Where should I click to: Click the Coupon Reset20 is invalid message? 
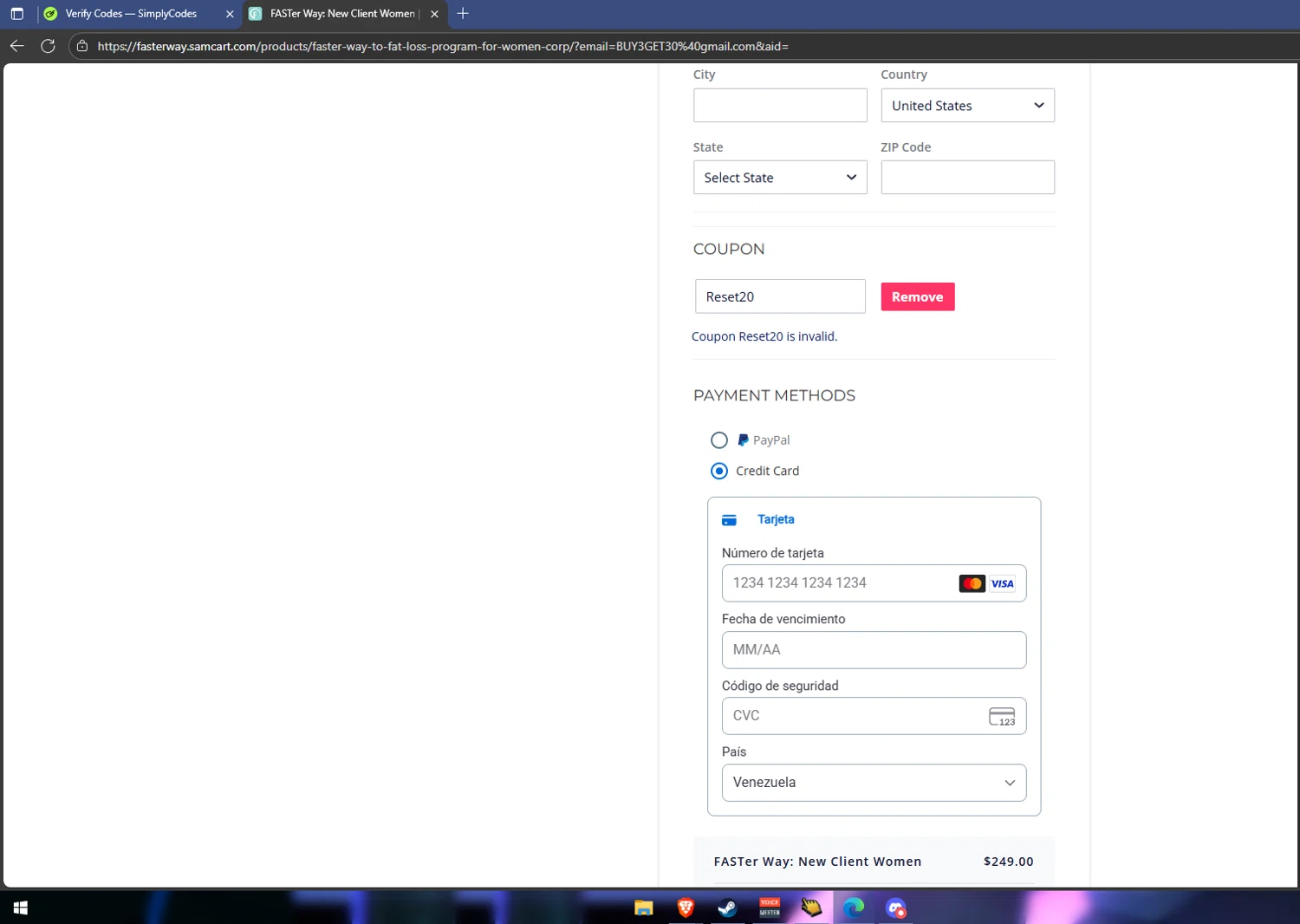coord(764,336)
